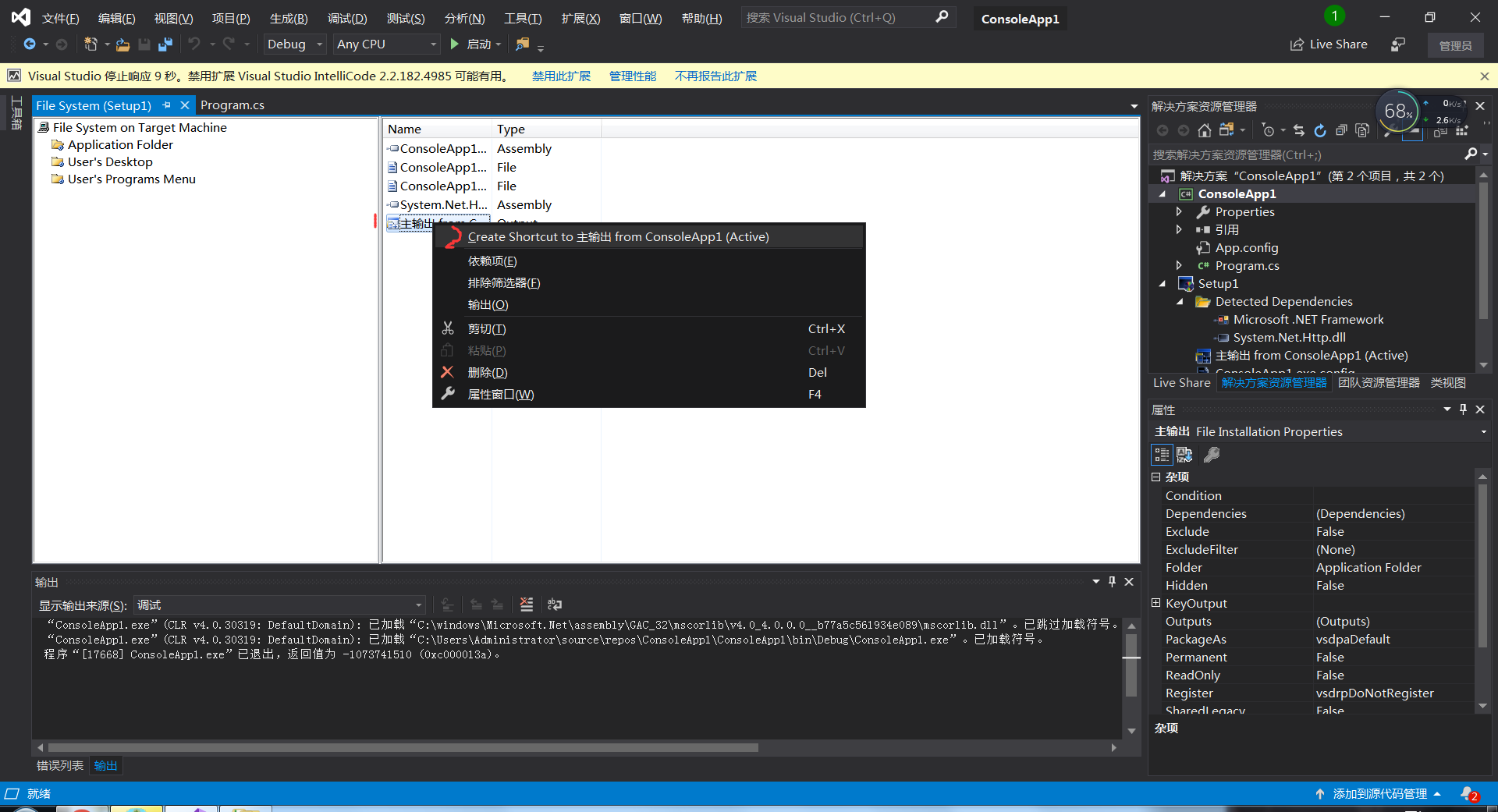Screen dimensions: 1498x812
Task: Click the 管理性能 link
Action: point(633,76)
